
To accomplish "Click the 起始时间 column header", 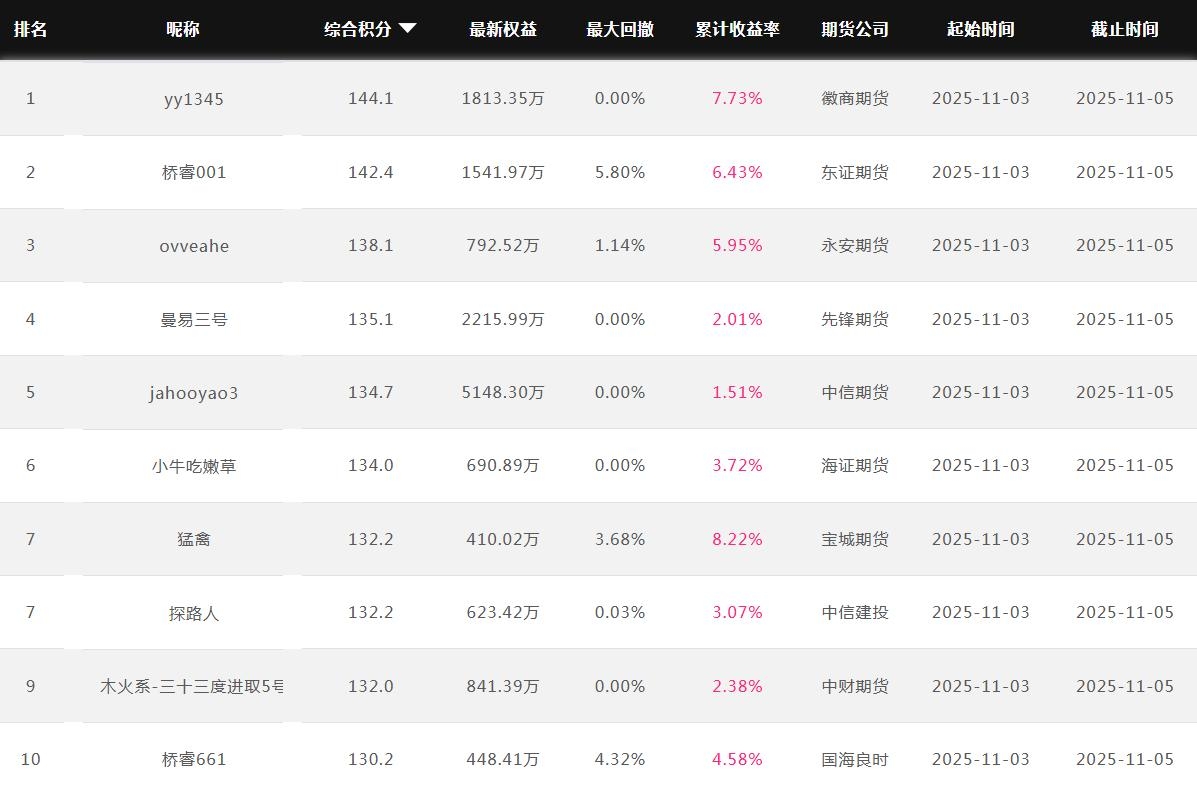I will point(981,30).
